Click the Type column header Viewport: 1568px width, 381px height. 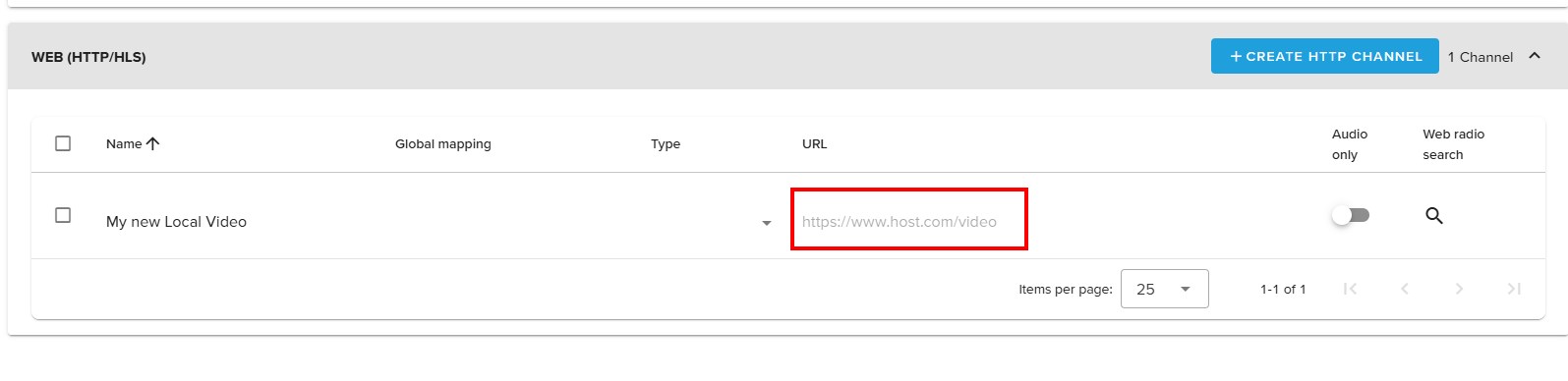click(666, 143)
